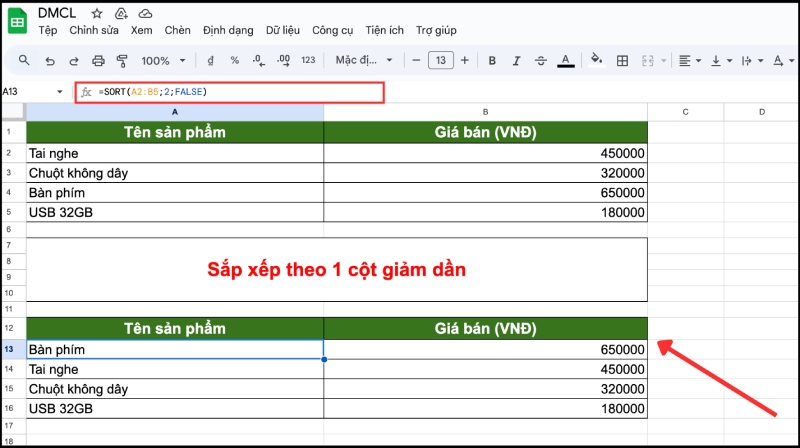
Task: Open the text color picker
Action: pos(565,61)
